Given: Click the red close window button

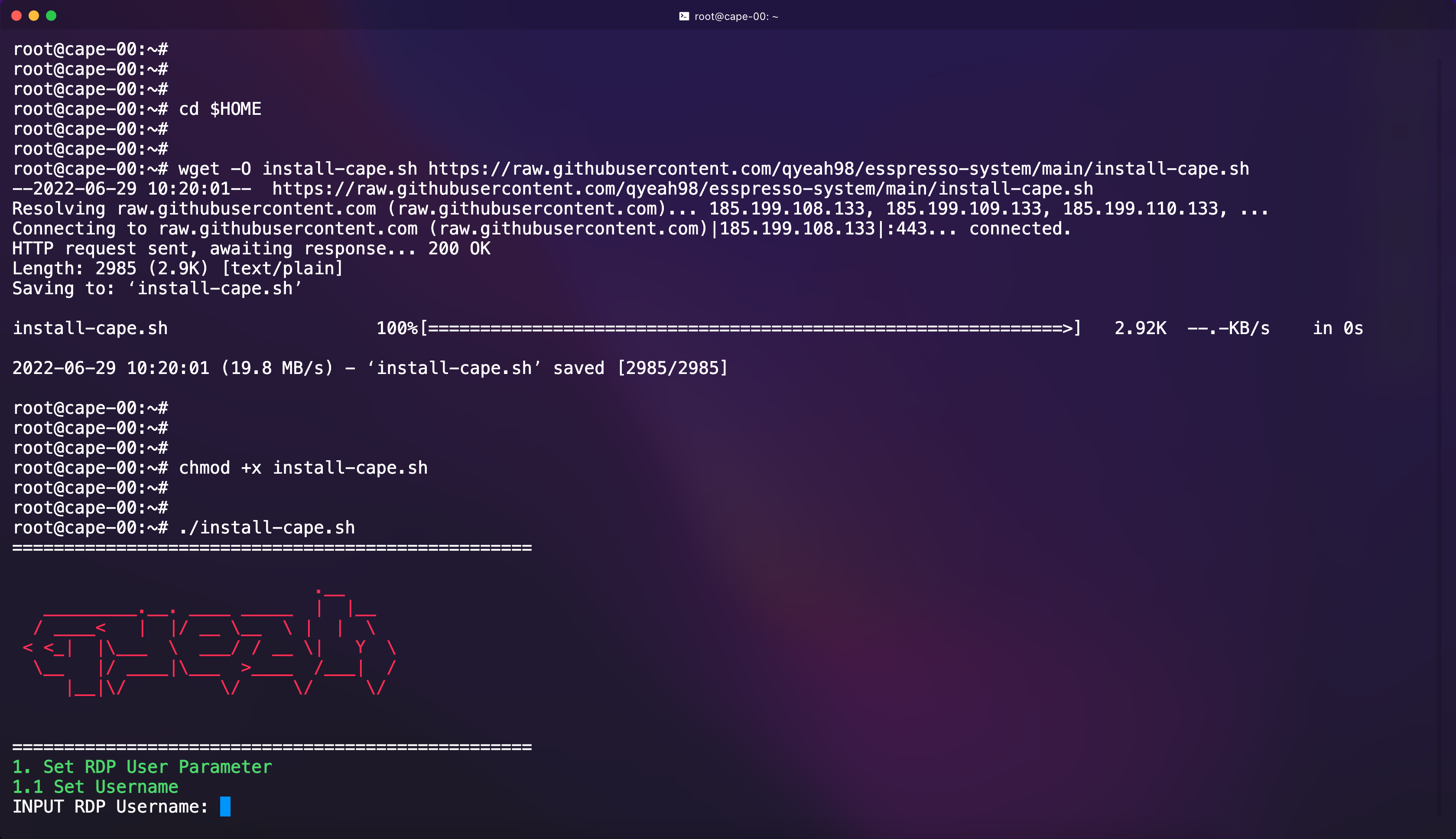Looking at the screenshot, I should pos(16,16).
